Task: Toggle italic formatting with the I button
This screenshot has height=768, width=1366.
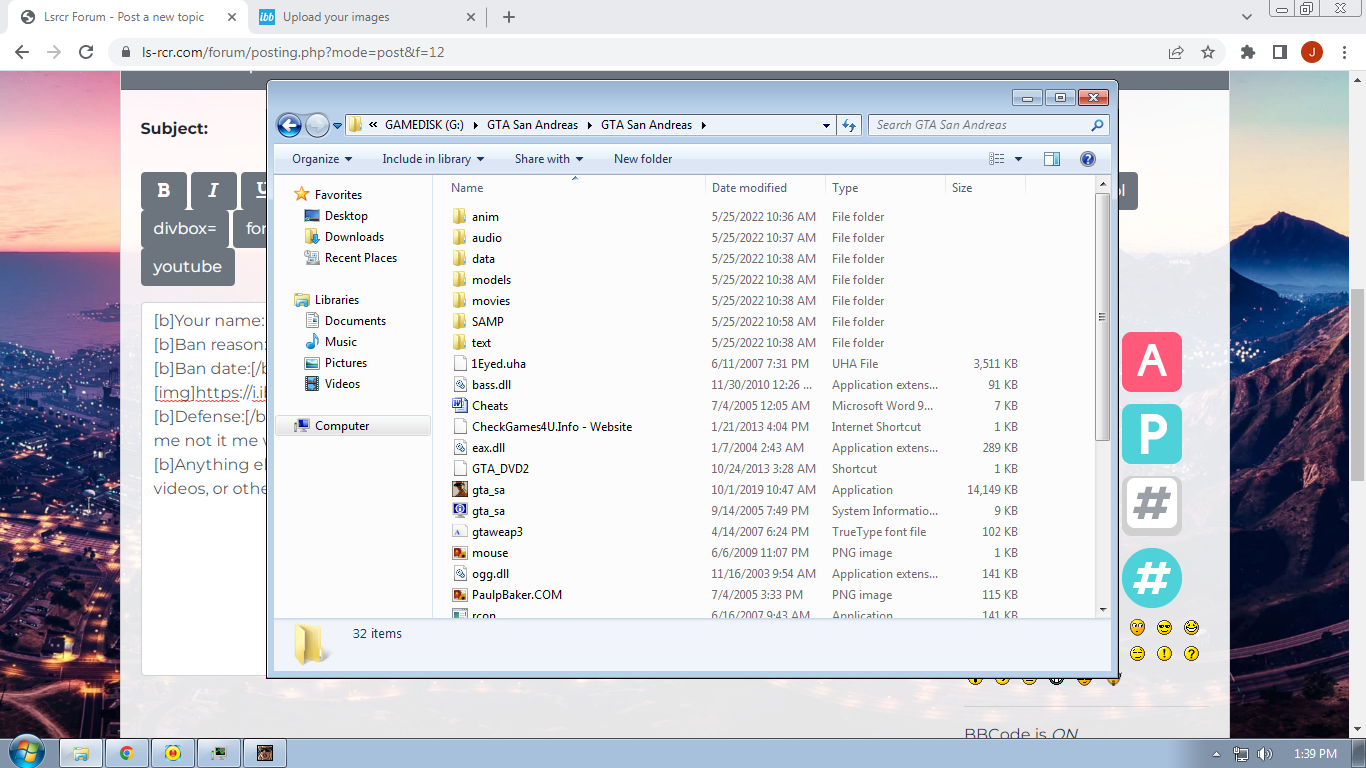Action: click(213, 190)
